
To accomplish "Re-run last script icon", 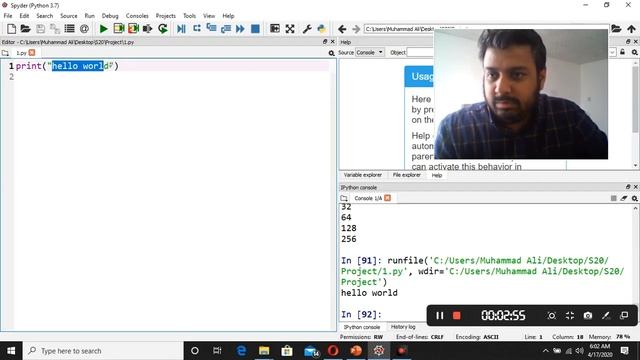I will (162, 29).
